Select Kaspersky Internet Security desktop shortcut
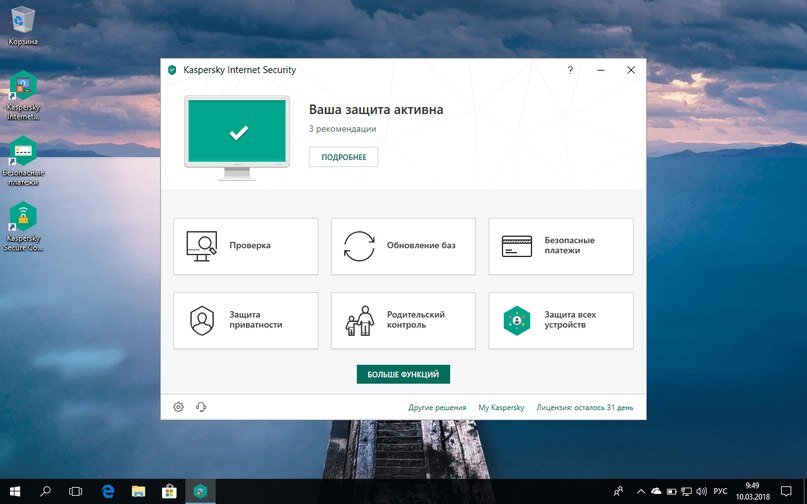Image resolution: width=807 pixels, height=504 pixels. (x=23, y=96)
